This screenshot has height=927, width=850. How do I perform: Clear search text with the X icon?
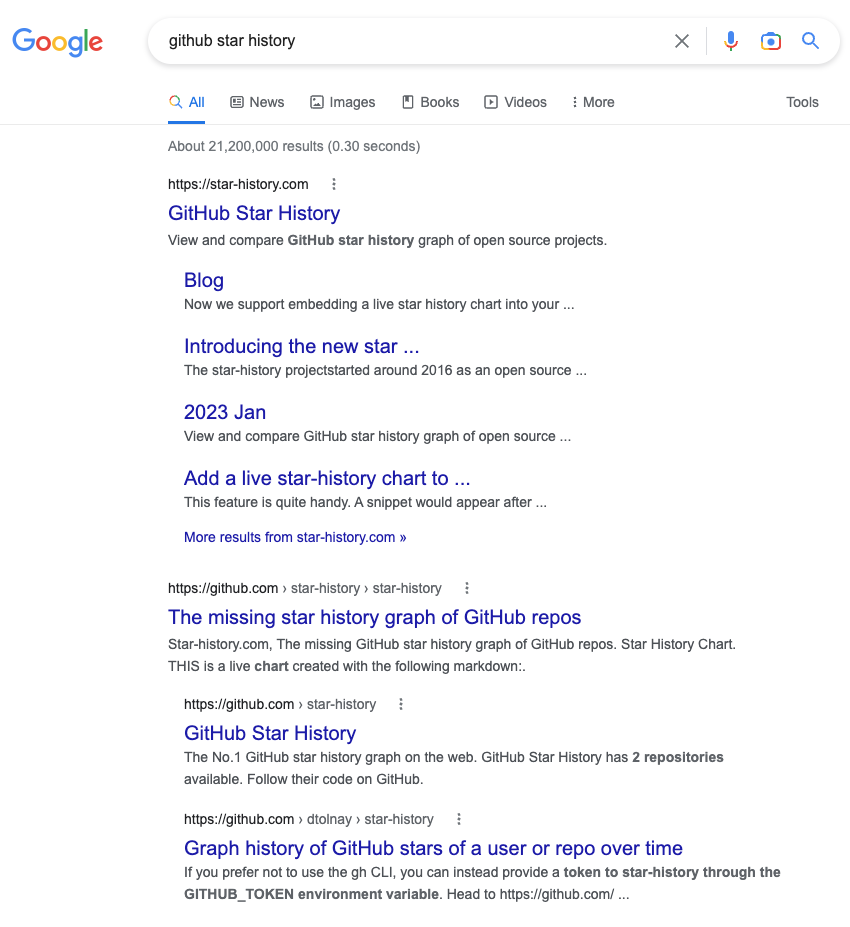(682, 41)
